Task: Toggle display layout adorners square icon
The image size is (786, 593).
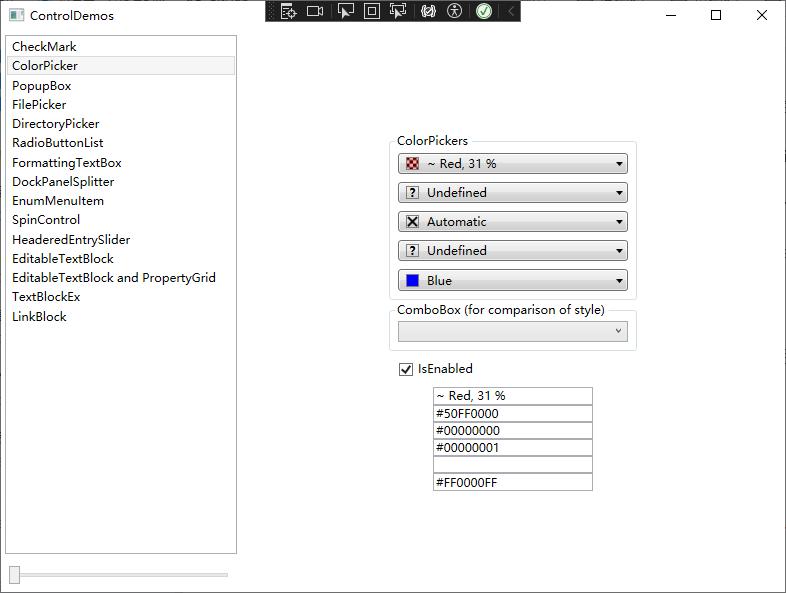Action: (x=371, y=11)
